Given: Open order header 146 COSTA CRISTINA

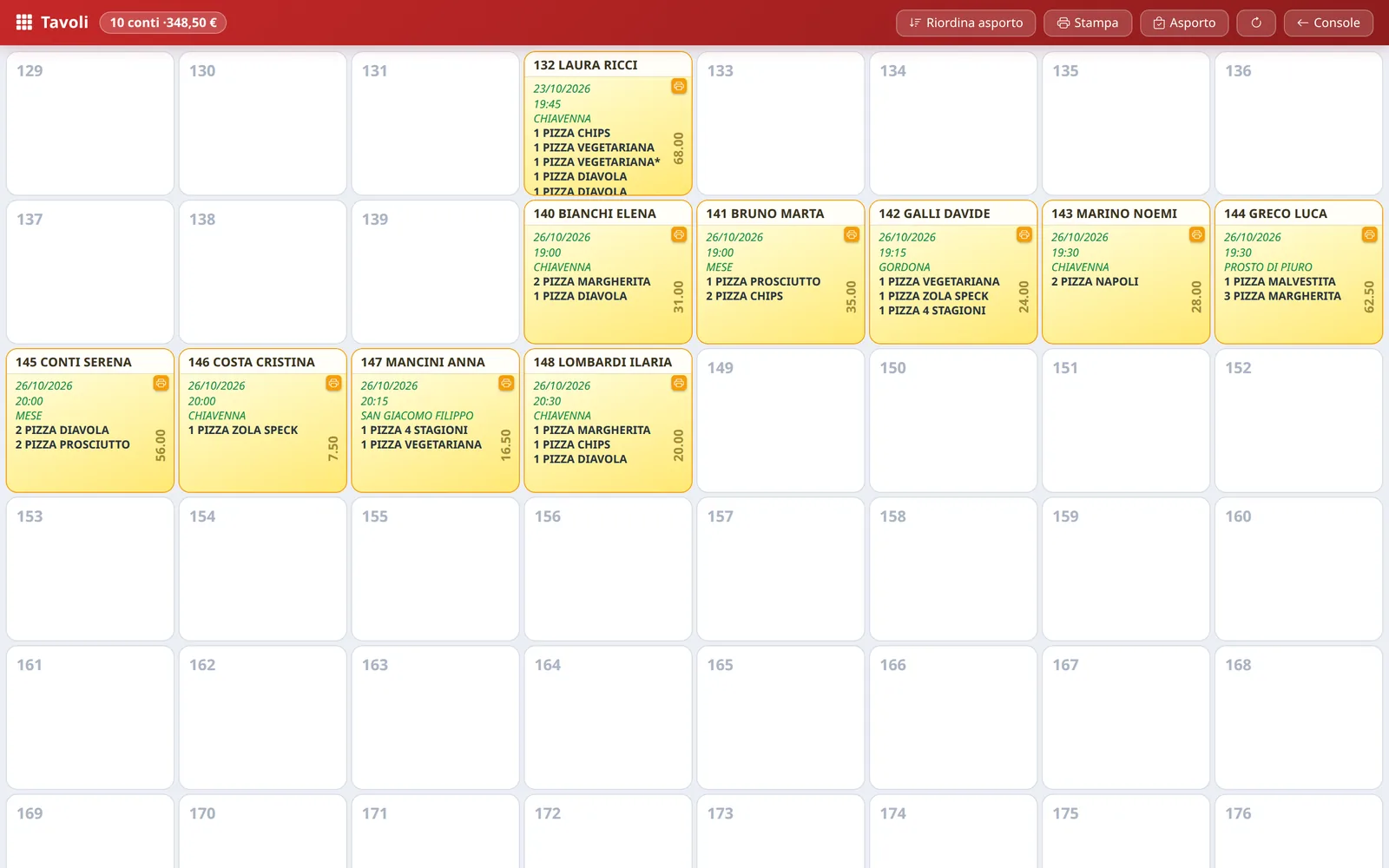Looking at the screenshot, I should pos(263,362).
